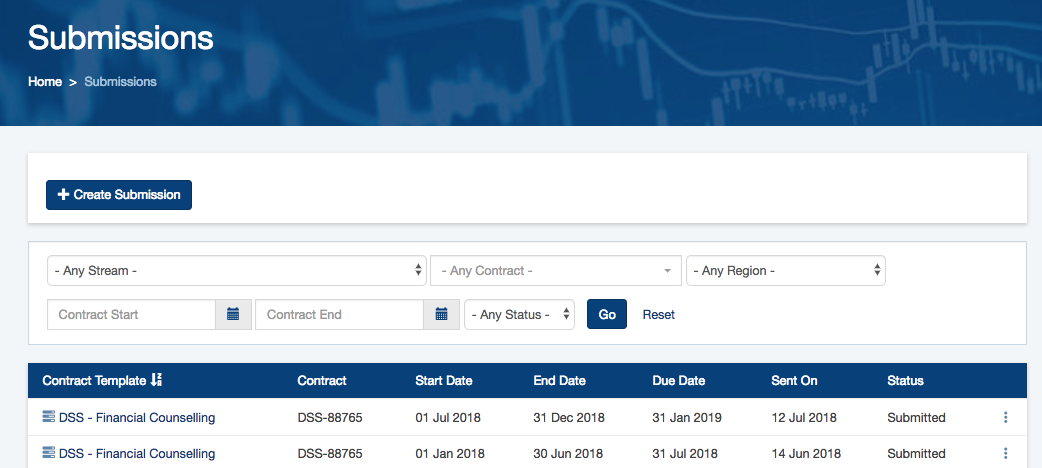Select the 31 Jan 2019 due date cell
Image resolution: width=1042 pixels, height=468 pixels.
coord(687,417)
